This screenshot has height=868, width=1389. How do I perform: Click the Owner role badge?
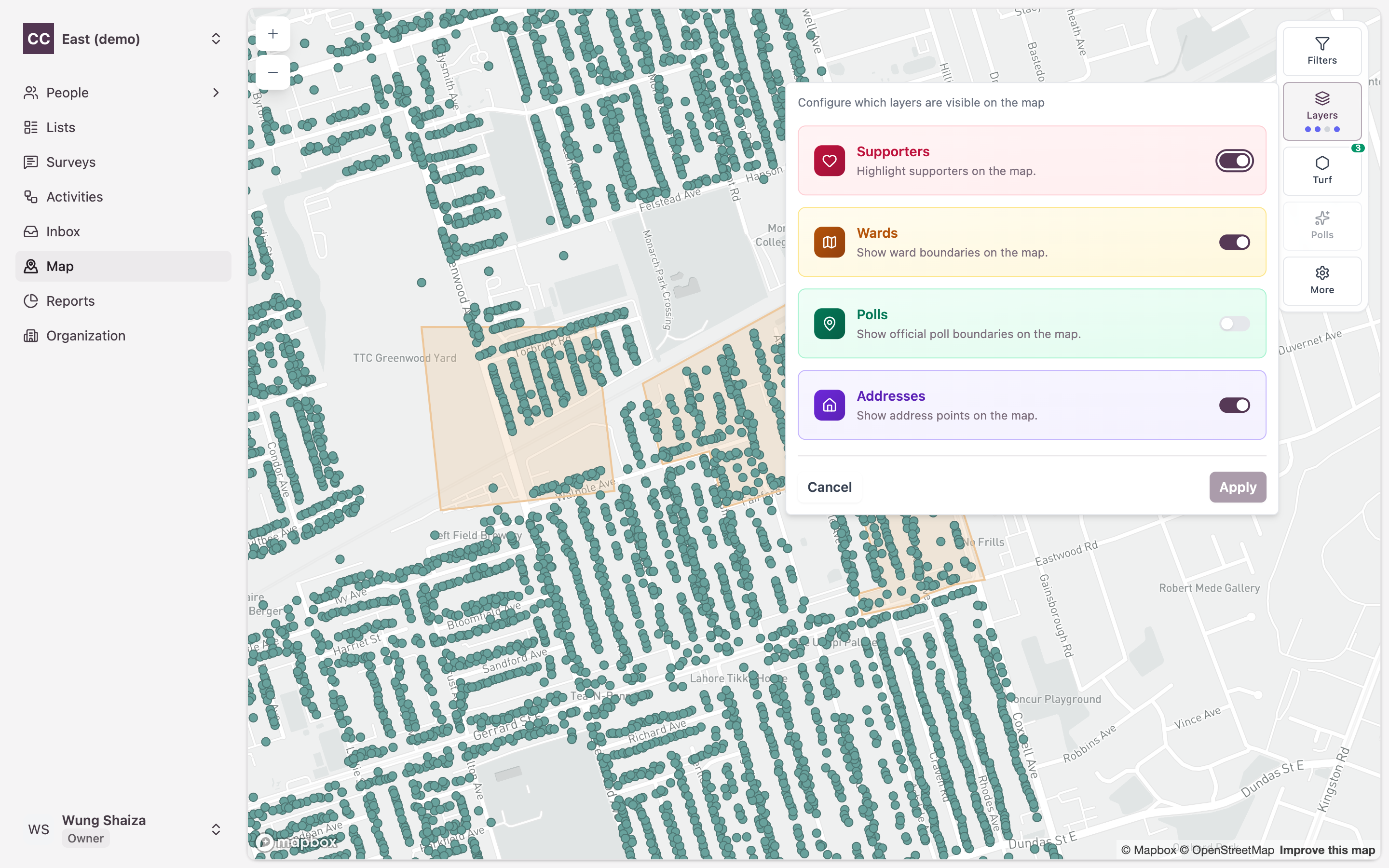click(x=85, y=838)
